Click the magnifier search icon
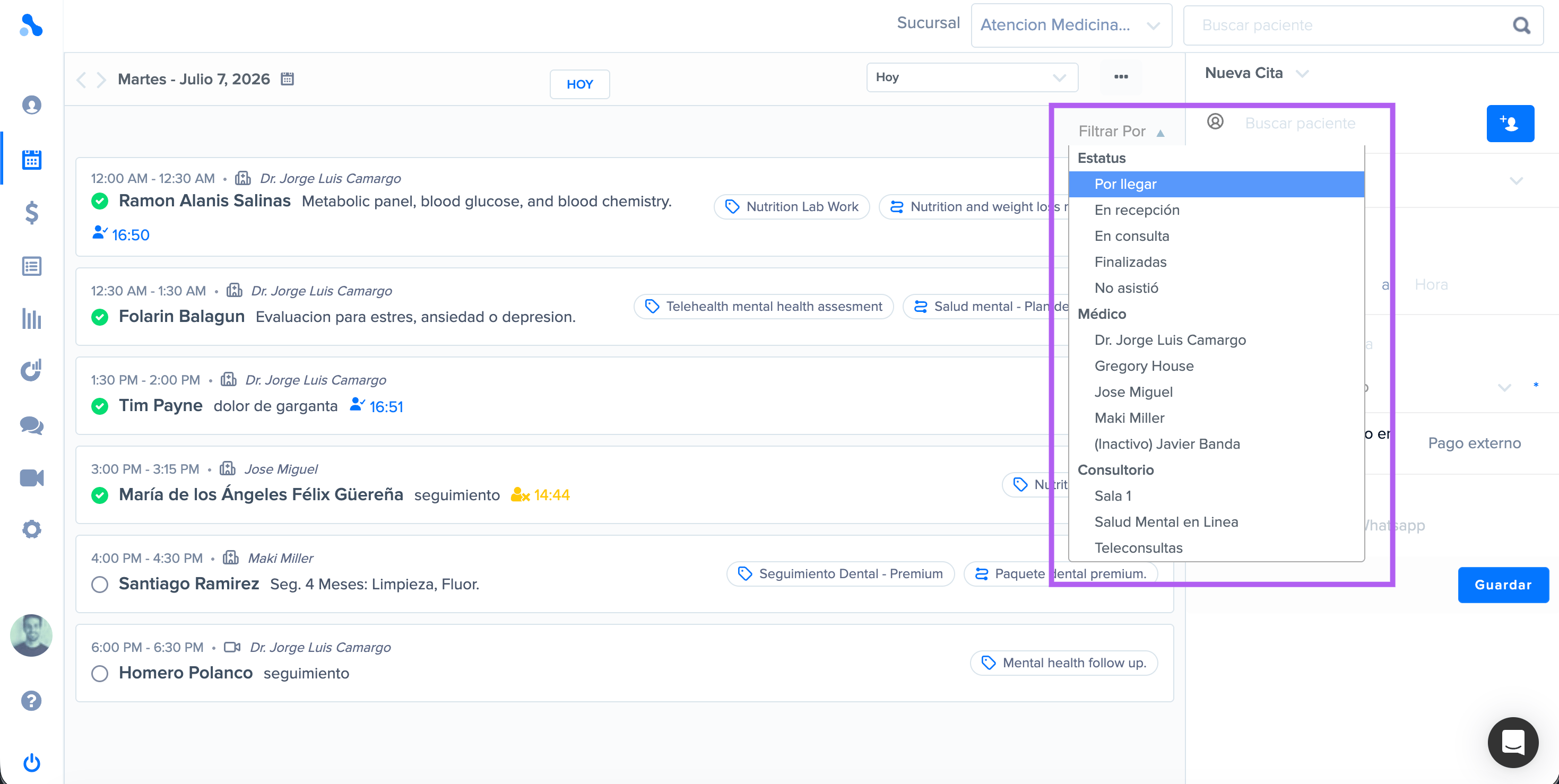1559x784 pixels. point(1521,25)
